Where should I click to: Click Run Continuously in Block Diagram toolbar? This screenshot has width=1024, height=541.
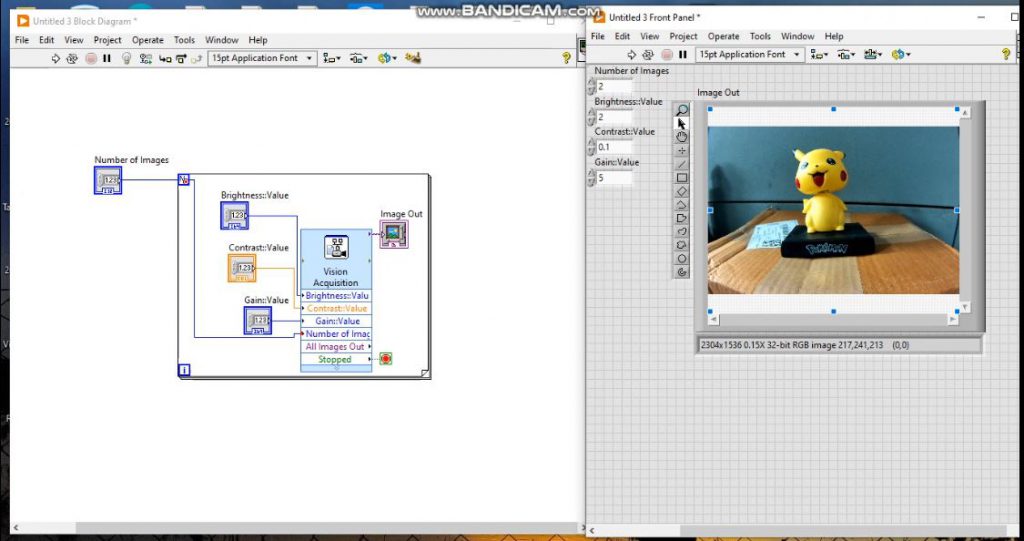tap(72, 58)
